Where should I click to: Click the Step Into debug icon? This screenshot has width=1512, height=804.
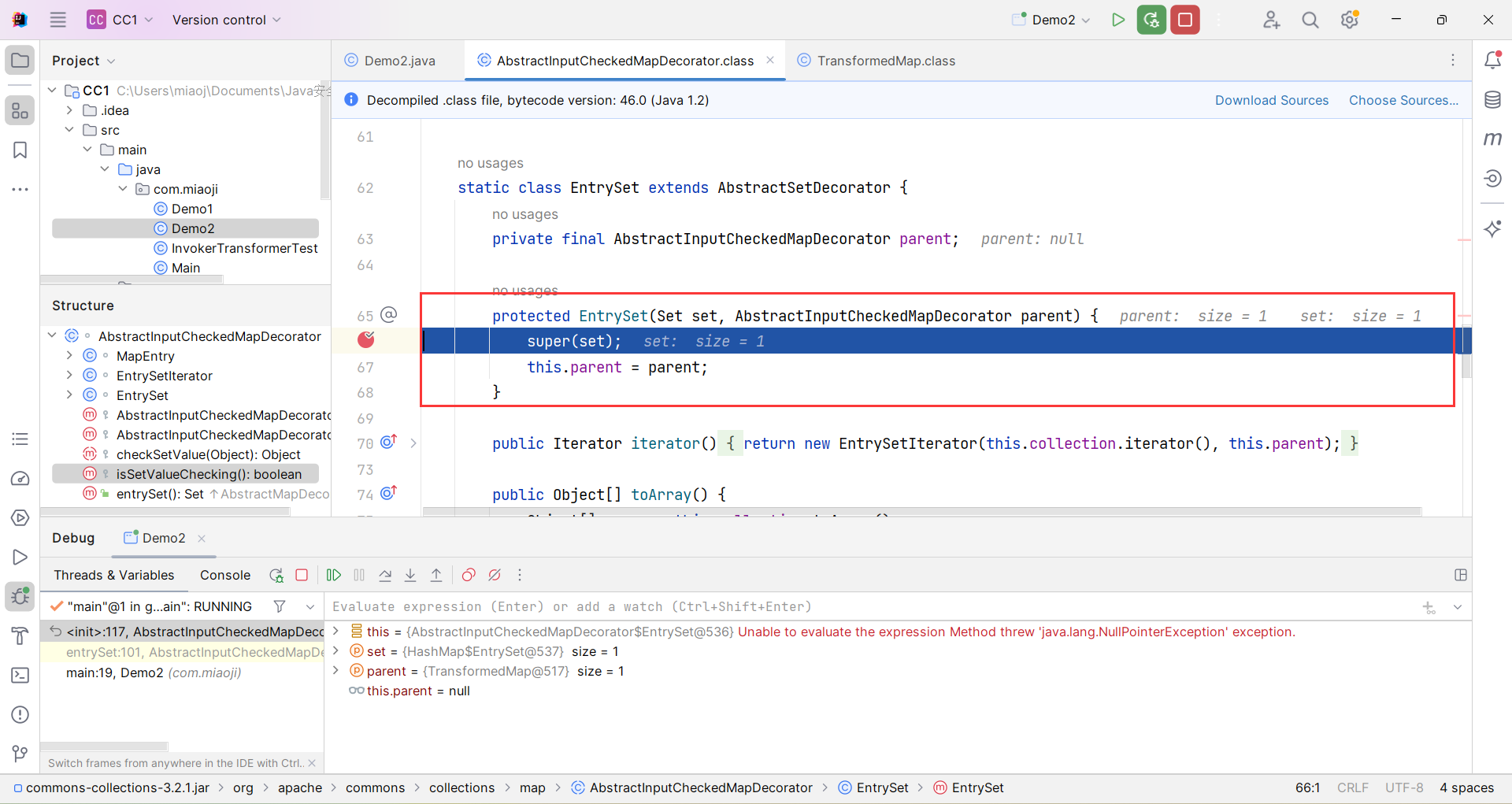click(x=410, y=575)
